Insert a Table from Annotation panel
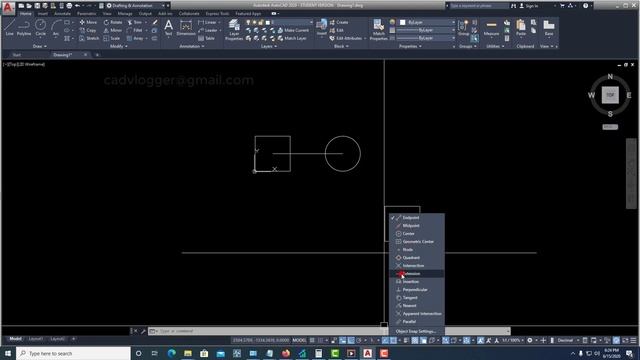This screenshot has height=360, width=640. coord(206,38)
